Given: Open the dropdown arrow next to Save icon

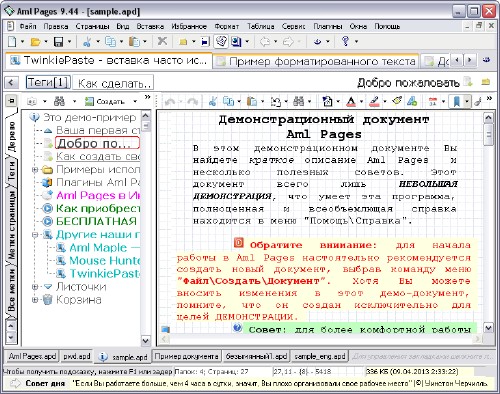Looking at the screenshot, I should [x=69, y=42].
